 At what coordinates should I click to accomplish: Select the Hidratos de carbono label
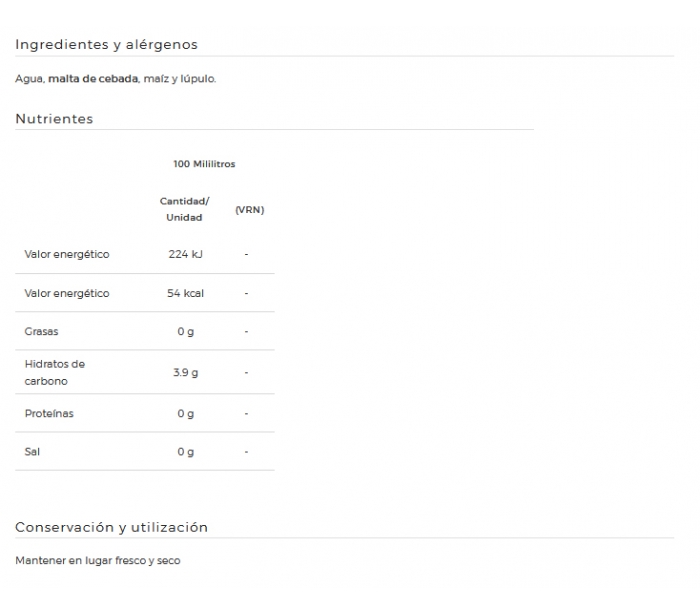[x=54, y=372]
